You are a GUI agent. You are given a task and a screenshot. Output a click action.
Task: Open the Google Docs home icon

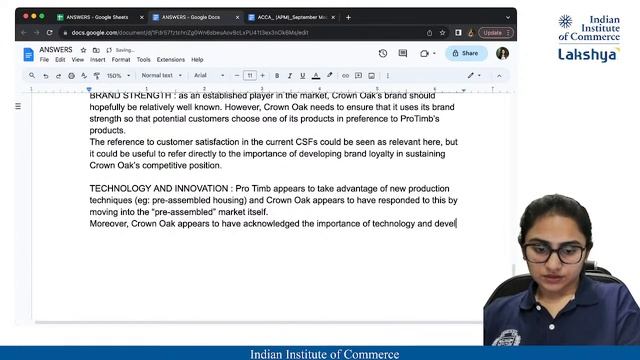(29, 54)
